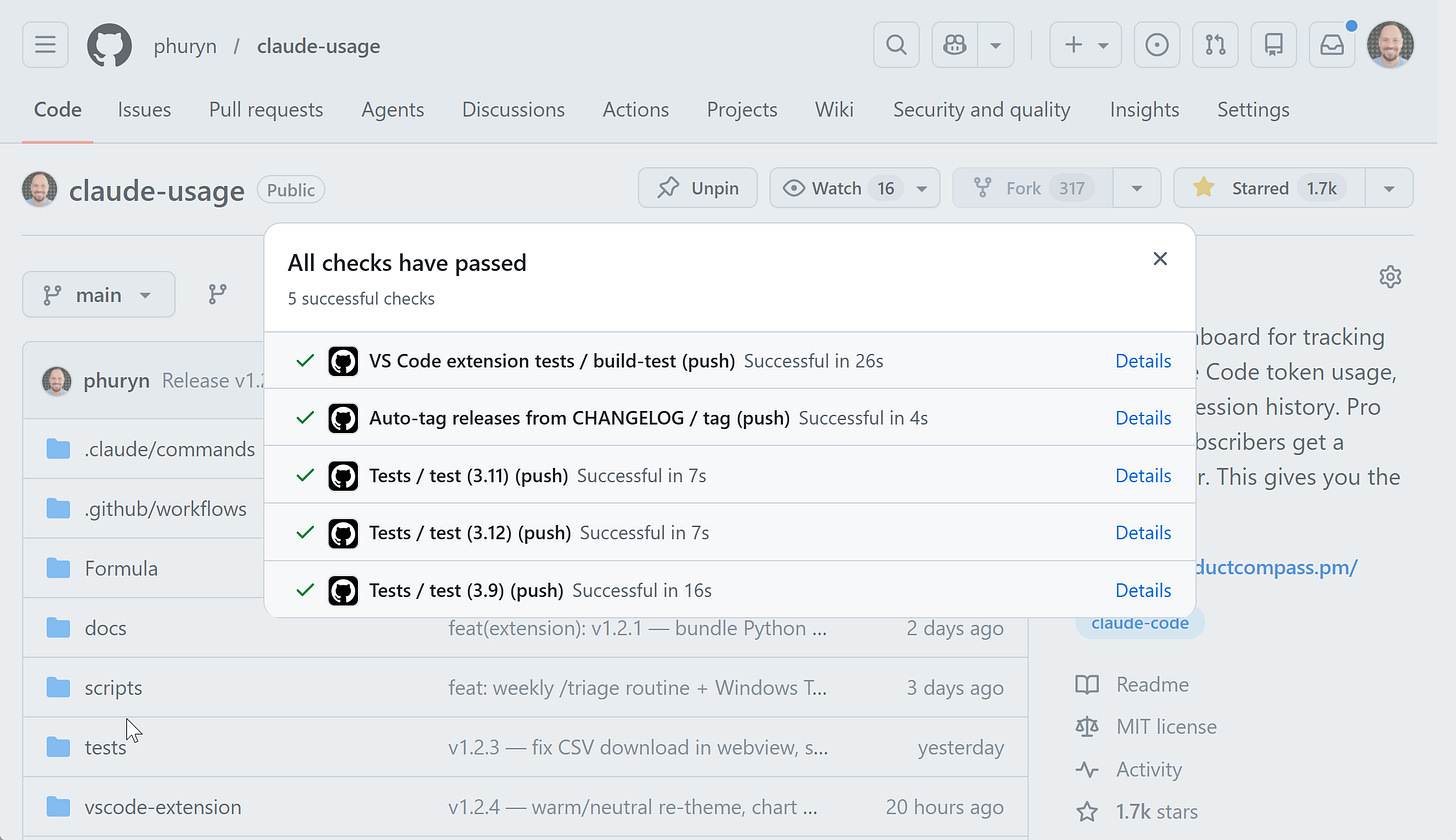Click the phuryn owner link in breadcrumb

[x=185, y=46]
